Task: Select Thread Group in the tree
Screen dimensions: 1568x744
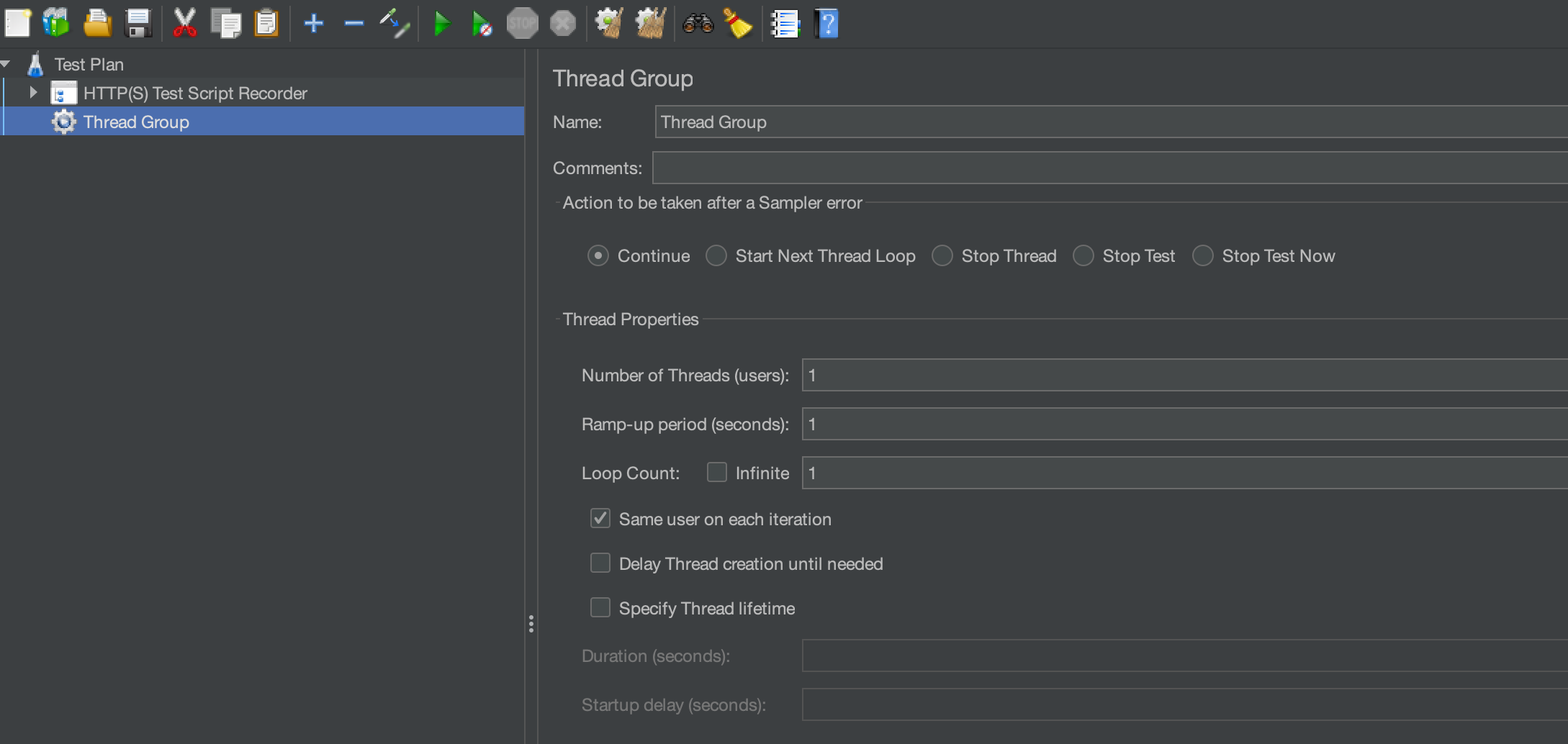Action: tap(136, 122)
